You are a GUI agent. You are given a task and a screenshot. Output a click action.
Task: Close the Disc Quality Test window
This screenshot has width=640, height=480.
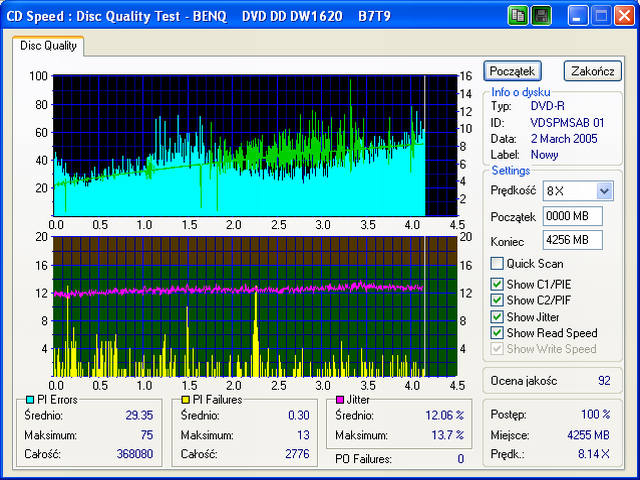tap(624, 16)
